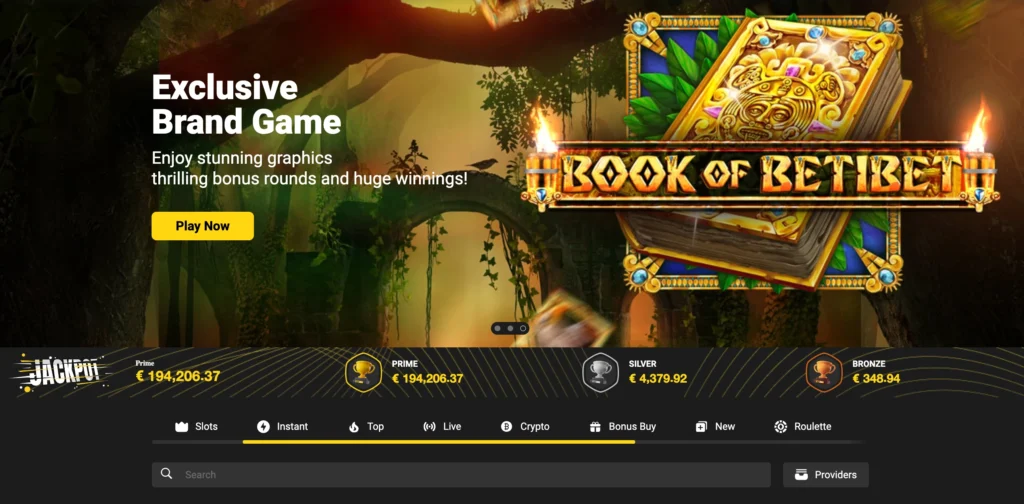Select the third carousel slide dot
Screen dimensions: 1024x504
click(x=523, y=328)
